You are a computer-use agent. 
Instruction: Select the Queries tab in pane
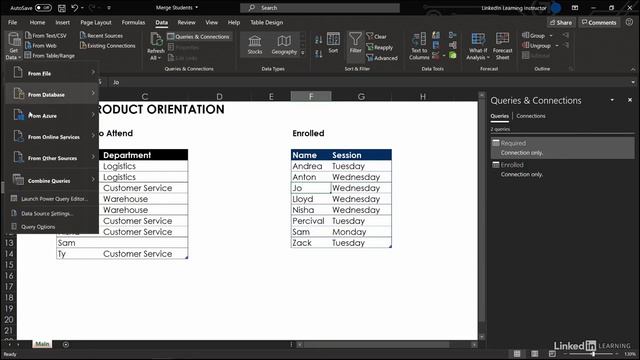click(500, 116)
